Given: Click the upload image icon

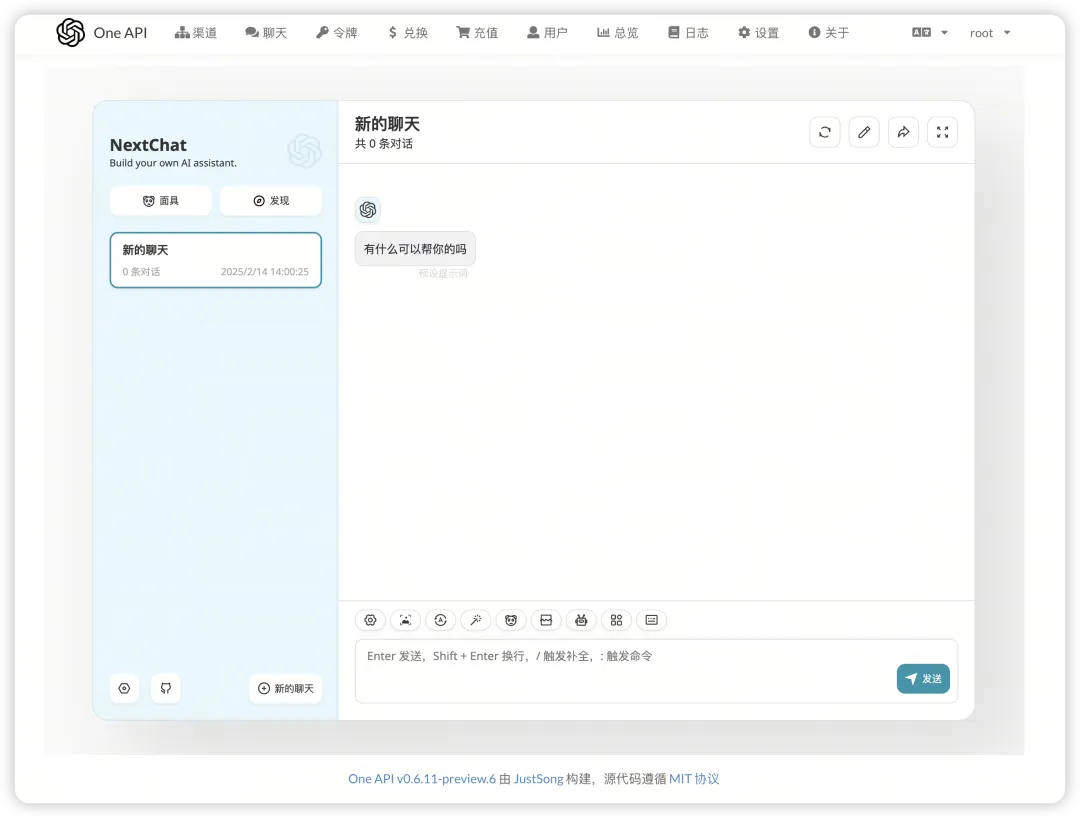Looking at the screenshot, I should point(406,620).
